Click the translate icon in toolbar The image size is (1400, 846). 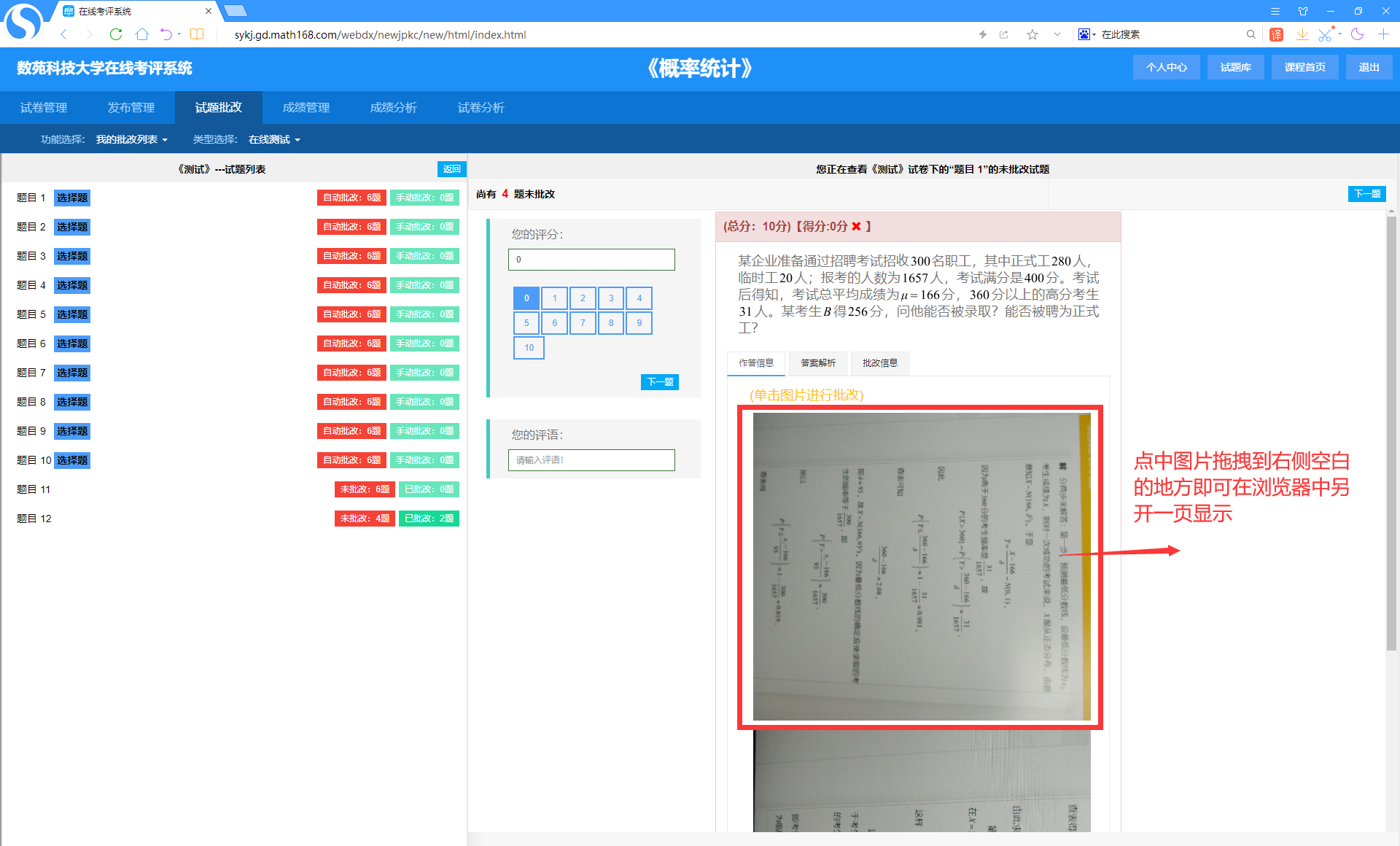(x=1277, y=34)
